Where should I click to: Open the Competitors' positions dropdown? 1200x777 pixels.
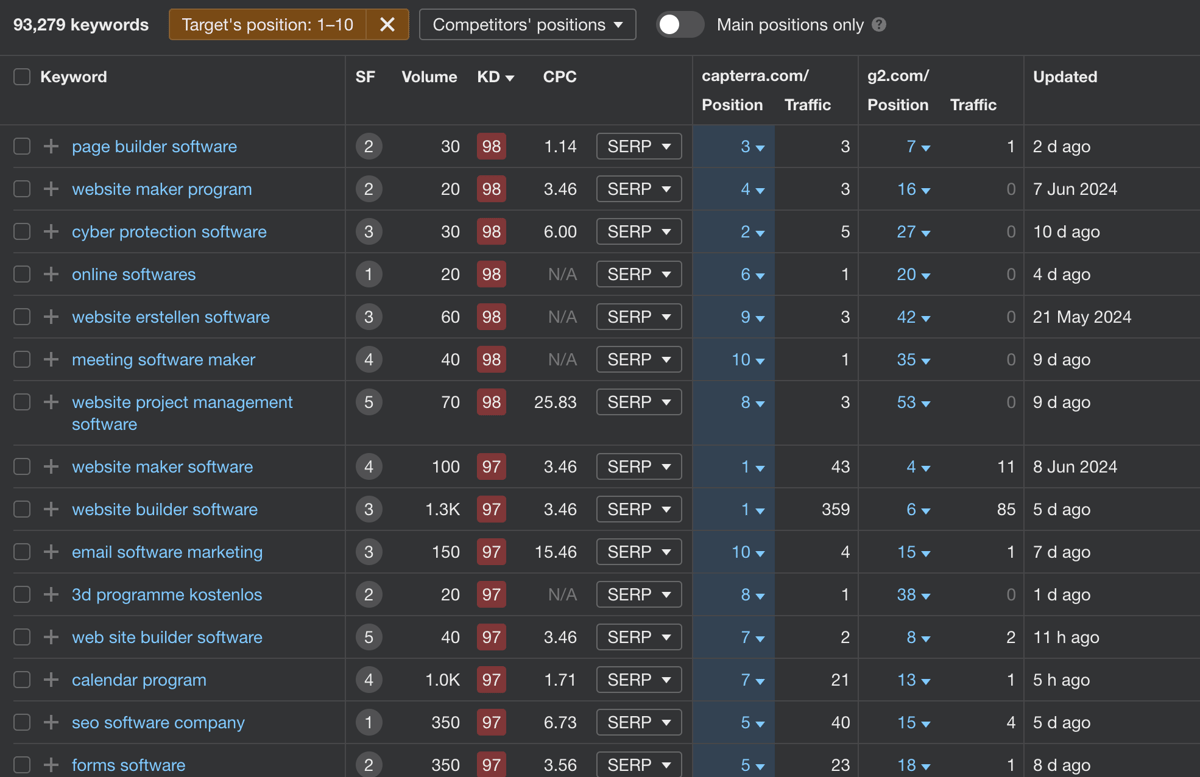(x=528, y=25)
